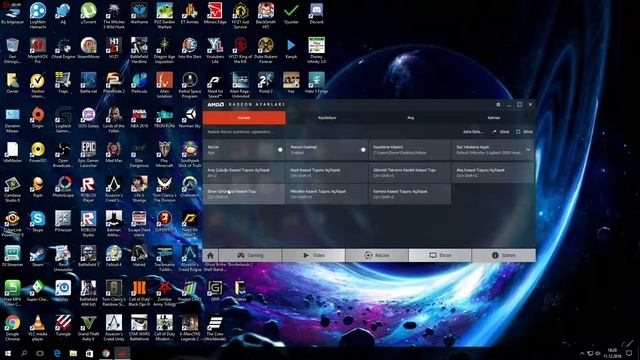This screenshot has width=640, height=360.
Task: Open the Warframe desktop shortcut
Action: (139, 13)
